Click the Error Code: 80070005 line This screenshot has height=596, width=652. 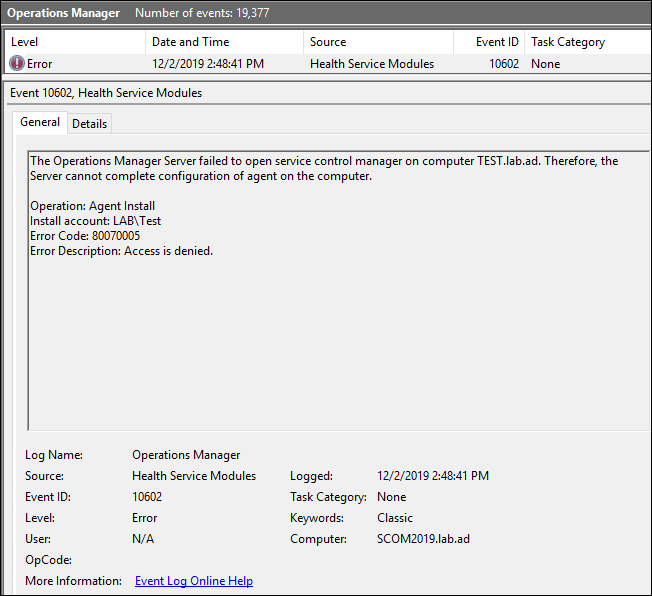click(85, 236)
